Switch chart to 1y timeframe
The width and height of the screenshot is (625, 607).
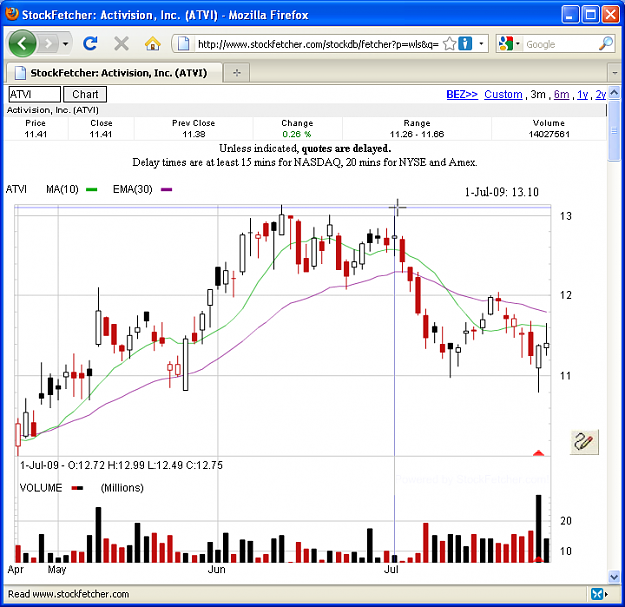click(x=582, y=94)
